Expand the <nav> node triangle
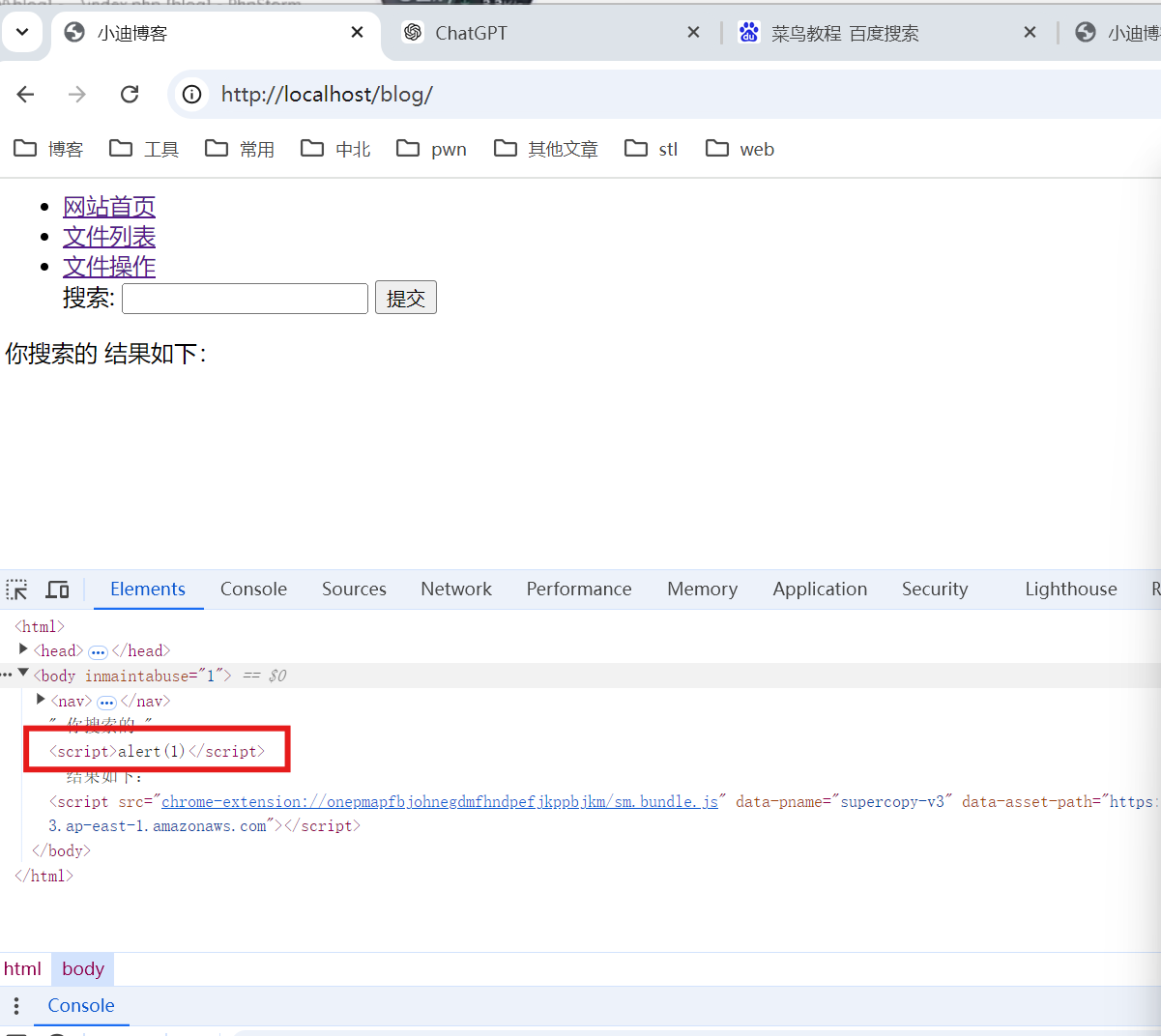The width and height of the screenshot is (1161, 1036). pos(41,699)
